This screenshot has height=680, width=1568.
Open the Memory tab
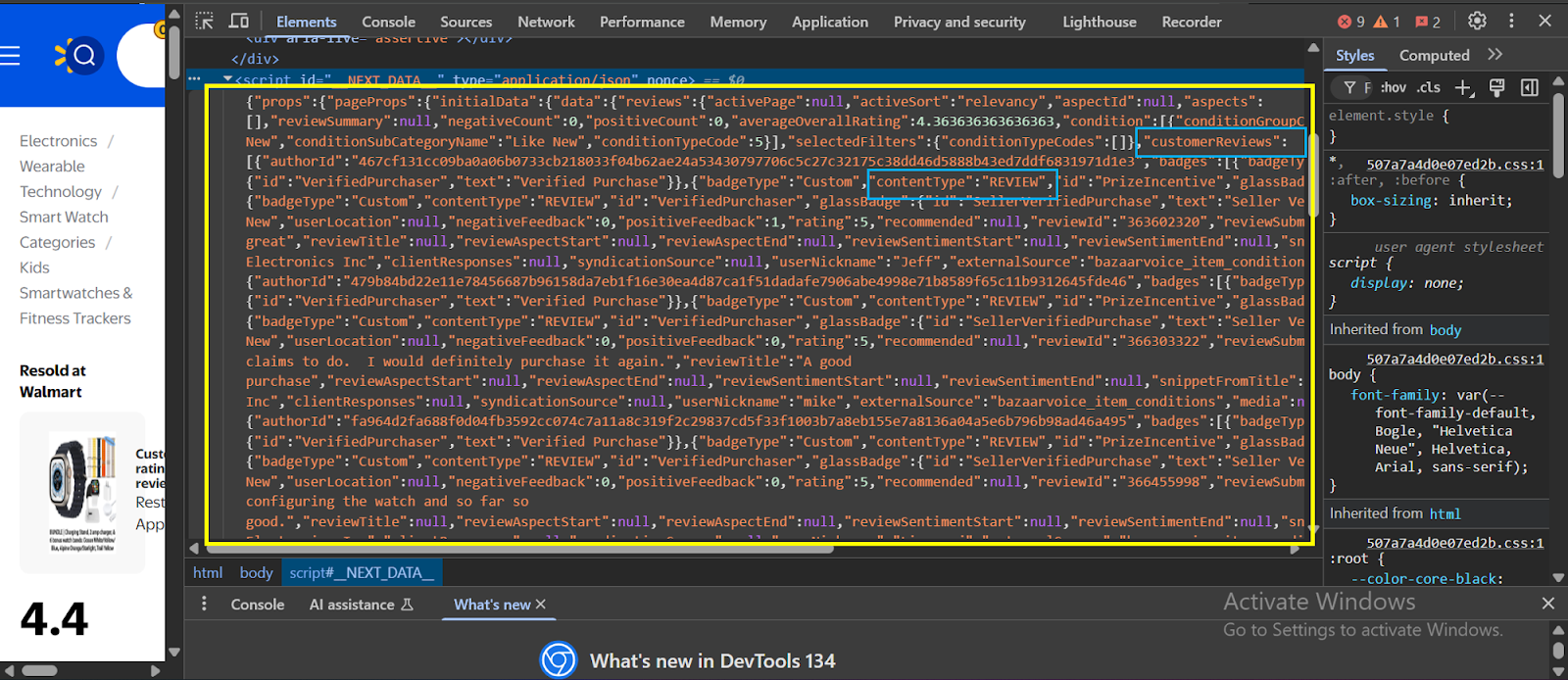tap(738, 22)
